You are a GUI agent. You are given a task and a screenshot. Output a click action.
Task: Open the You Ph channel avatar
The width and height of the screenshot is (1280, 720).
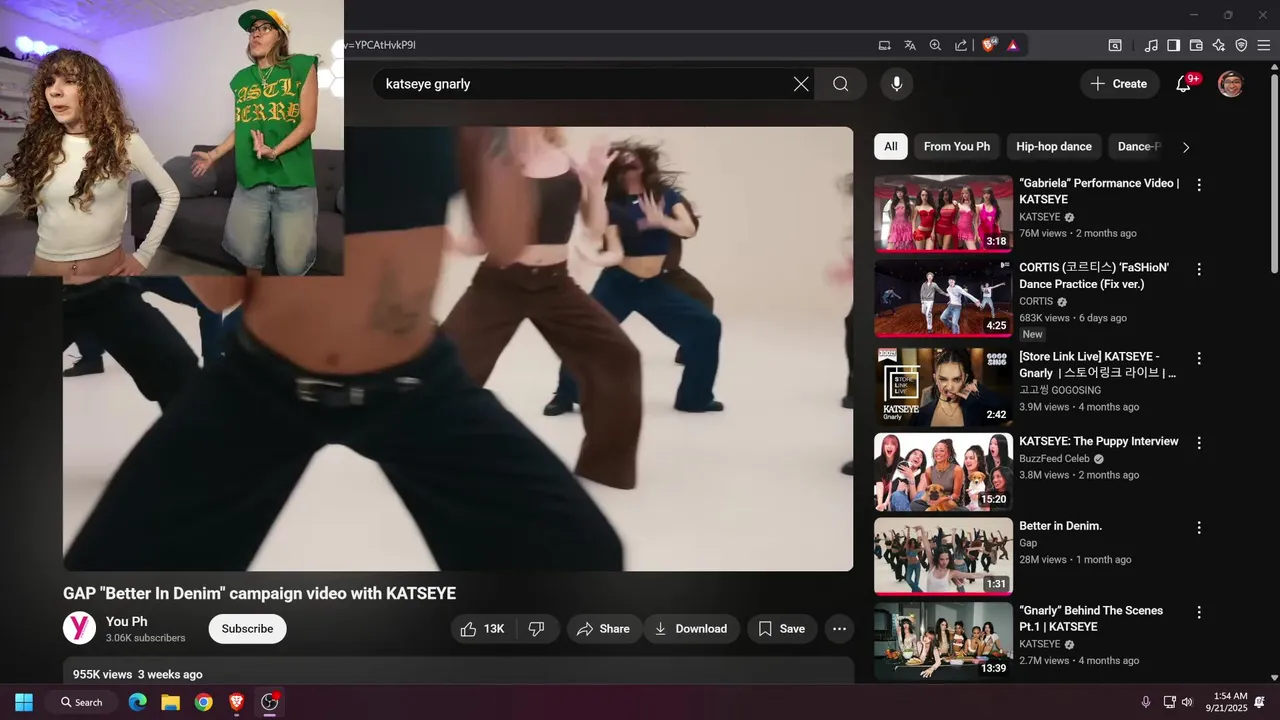pos(79,628)
